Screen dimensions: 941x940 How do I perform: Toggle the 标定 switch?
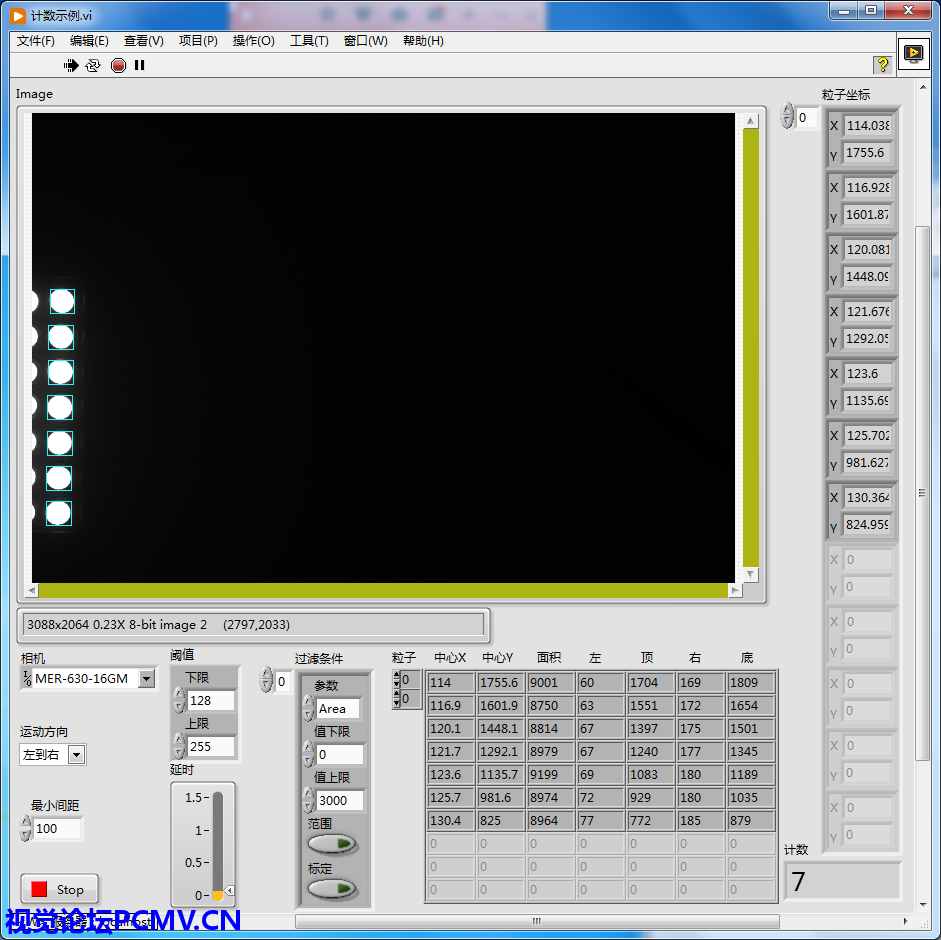(x=333, y=888)
